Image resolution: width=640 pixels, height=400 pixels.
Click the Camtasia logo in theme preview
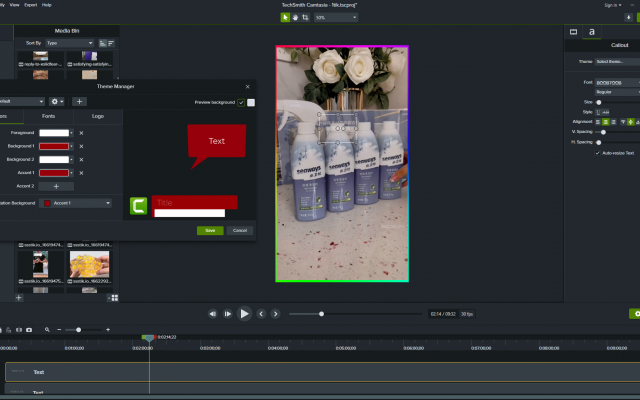pos(138,206)
